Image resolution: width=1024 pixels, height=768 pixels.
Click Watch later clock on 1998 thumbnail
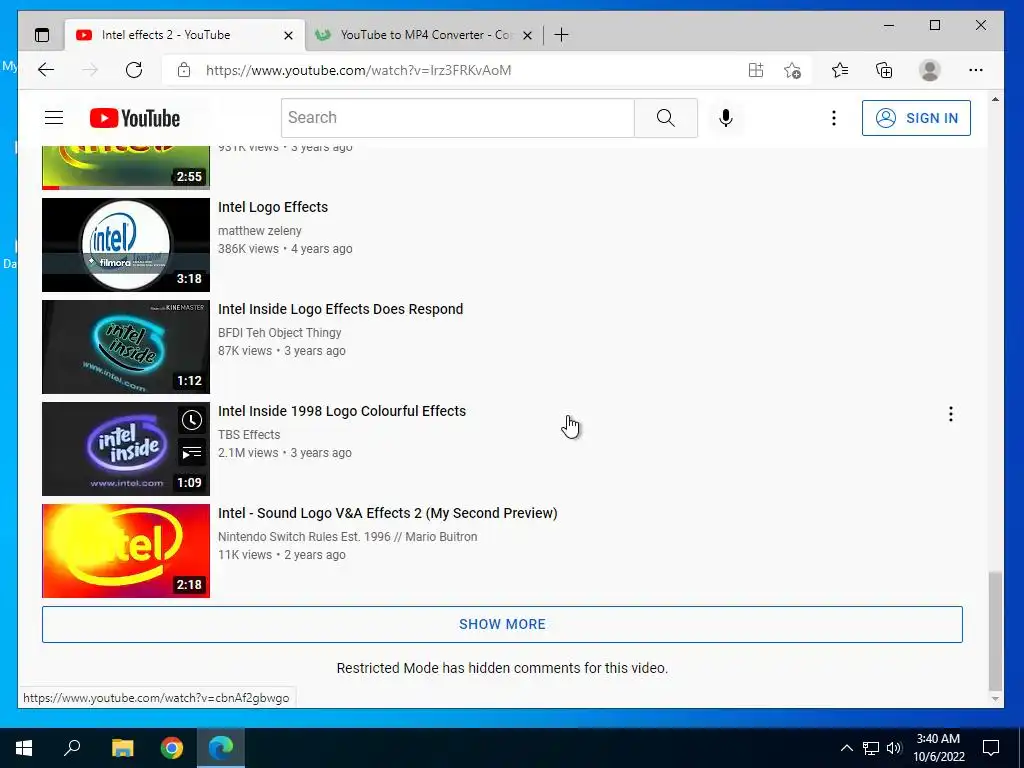click(x=191, y=420)
